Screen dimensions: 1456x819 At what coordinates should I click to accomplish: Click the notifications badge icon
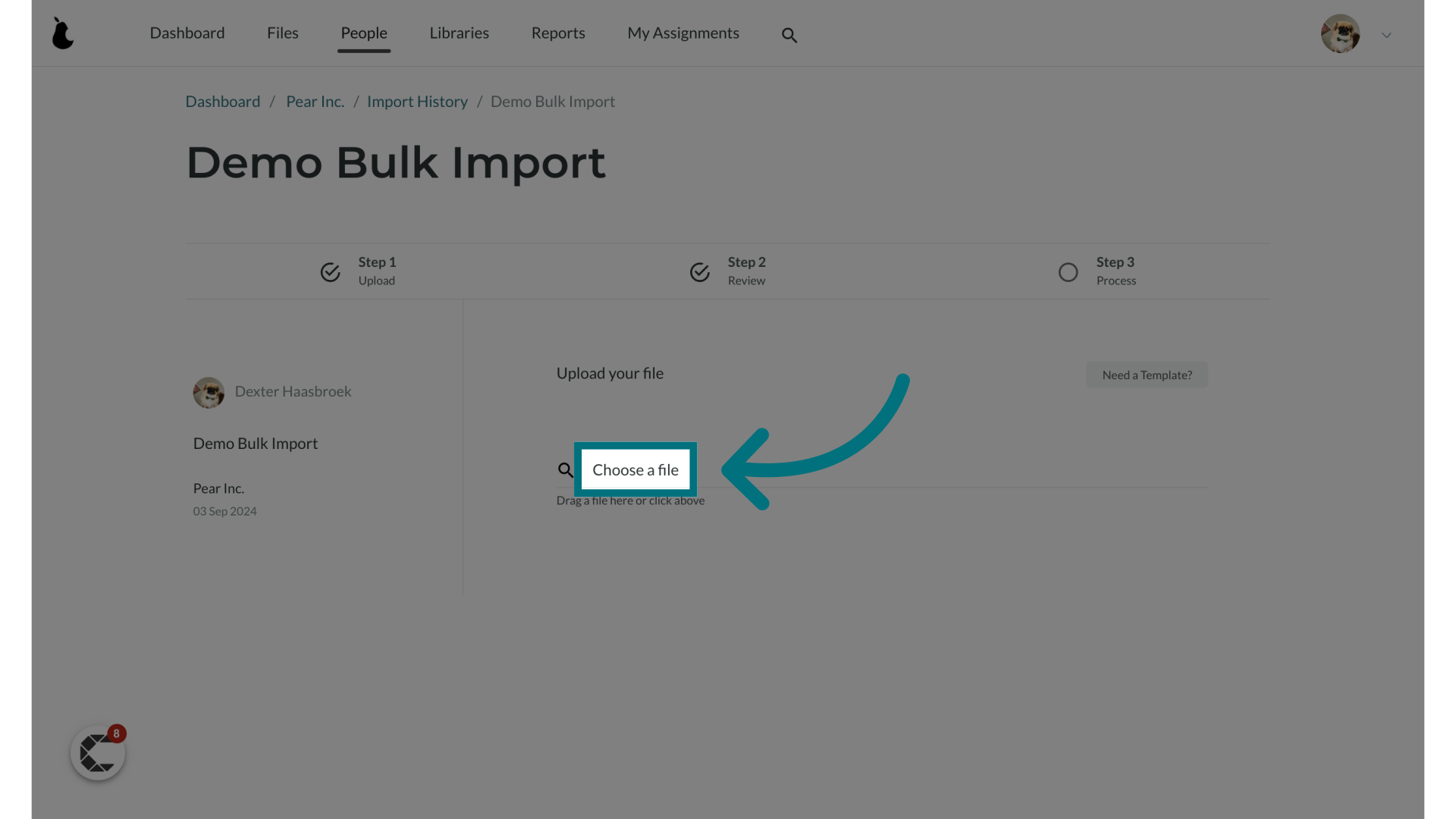[116, 733]
